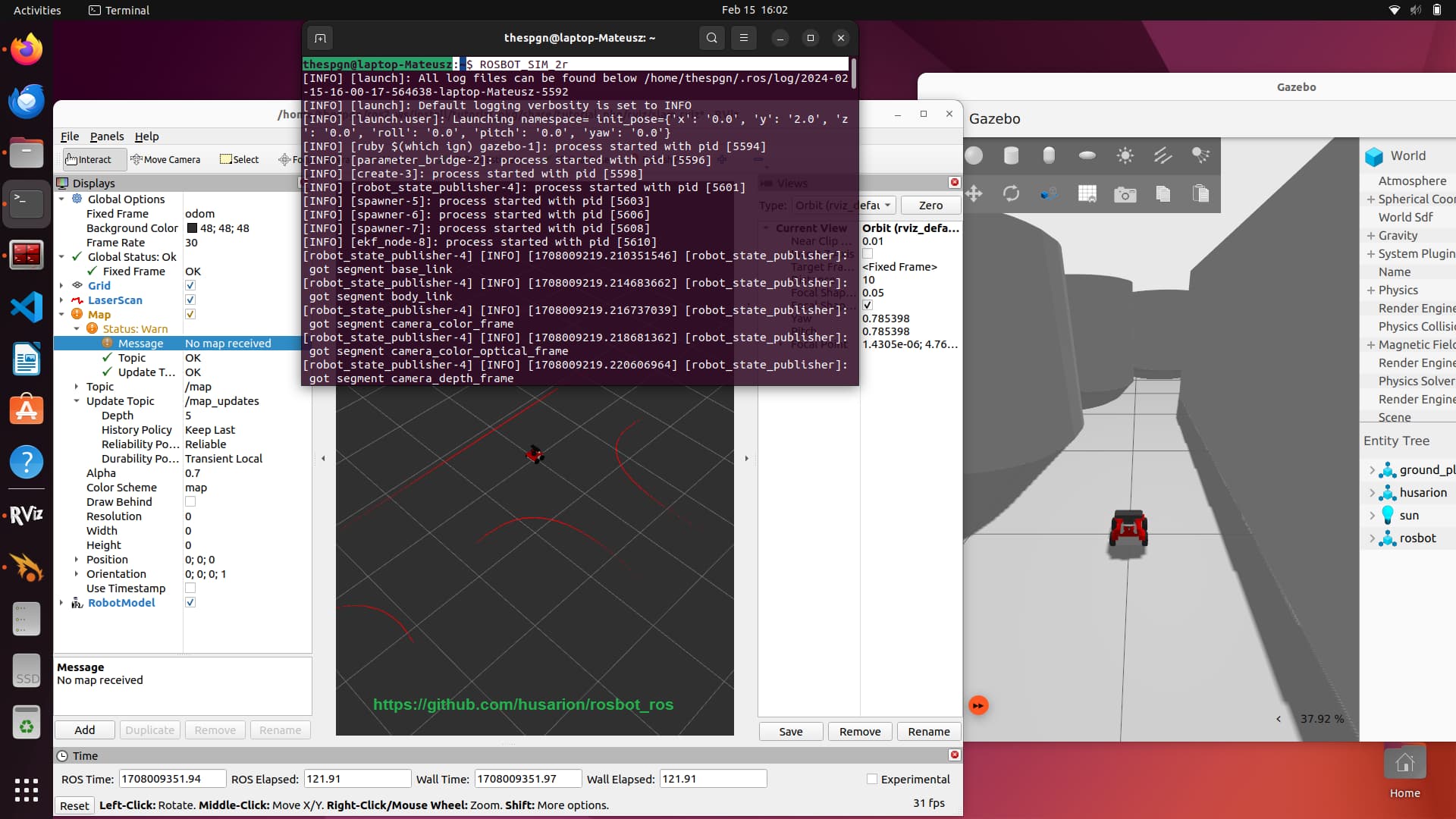Screen dimensions: 1456x819
Task: Add a point light in Gazebo
Action: coord(1125,155)
